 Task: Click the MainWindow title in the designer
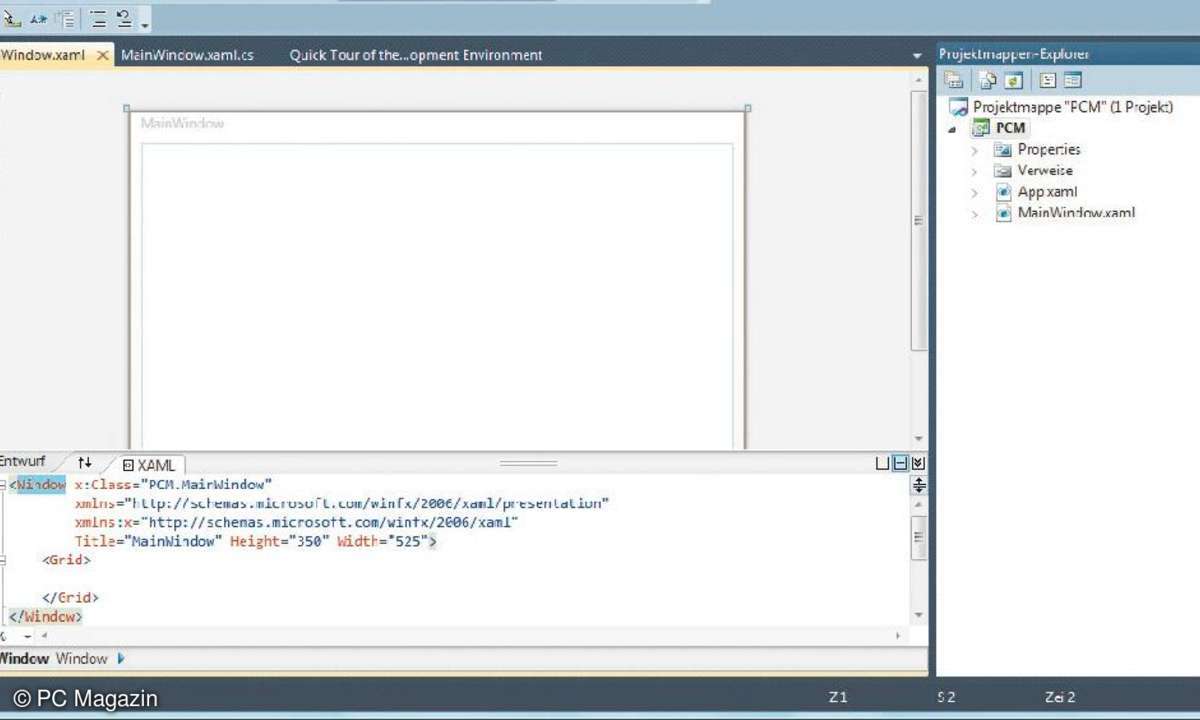(182, 123)
